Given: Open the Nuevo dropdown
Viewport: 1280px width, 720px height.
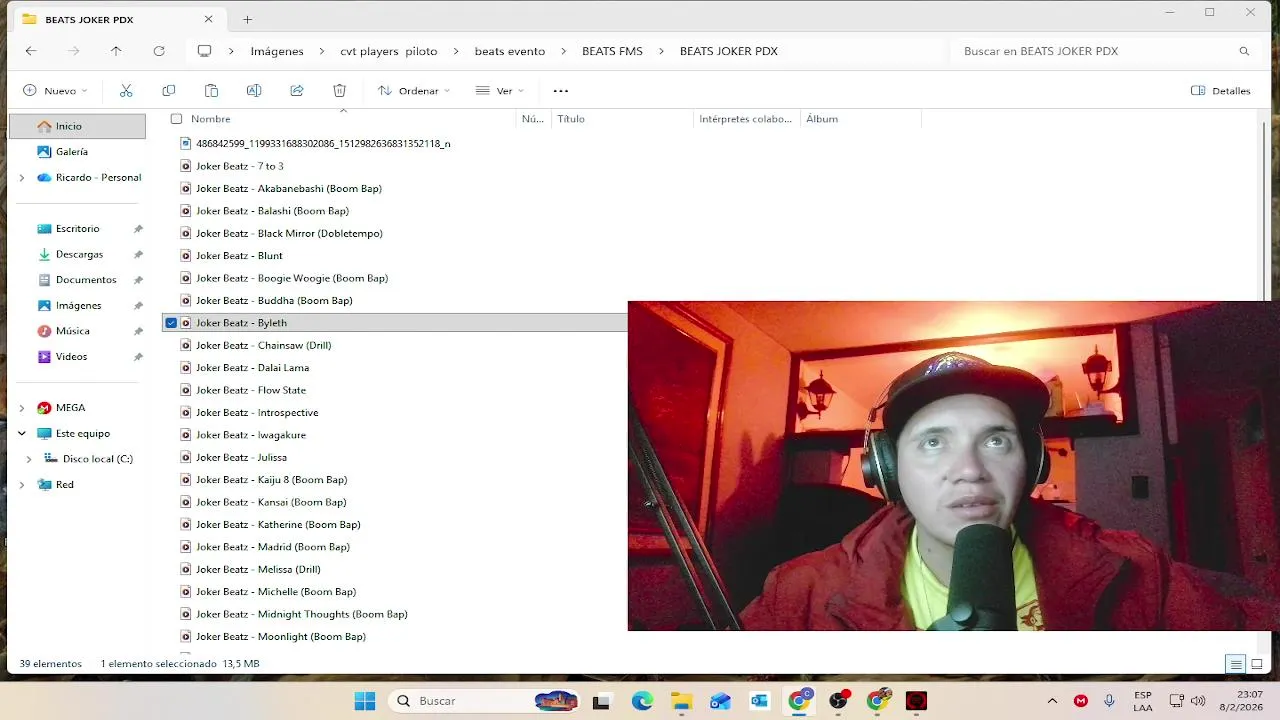Looking at the screenshot, I should pos(55,91).
